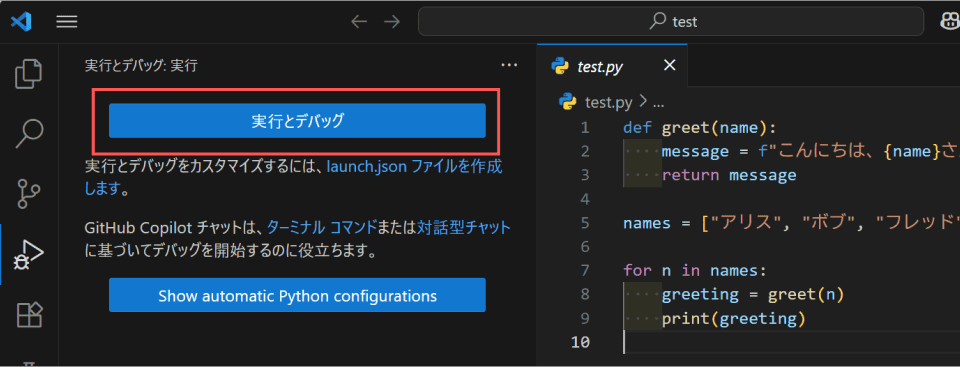Open the launch.json ファイルを作成します link
The height and width of the screenshot is (367, 960).
click(x=293, y=177)
